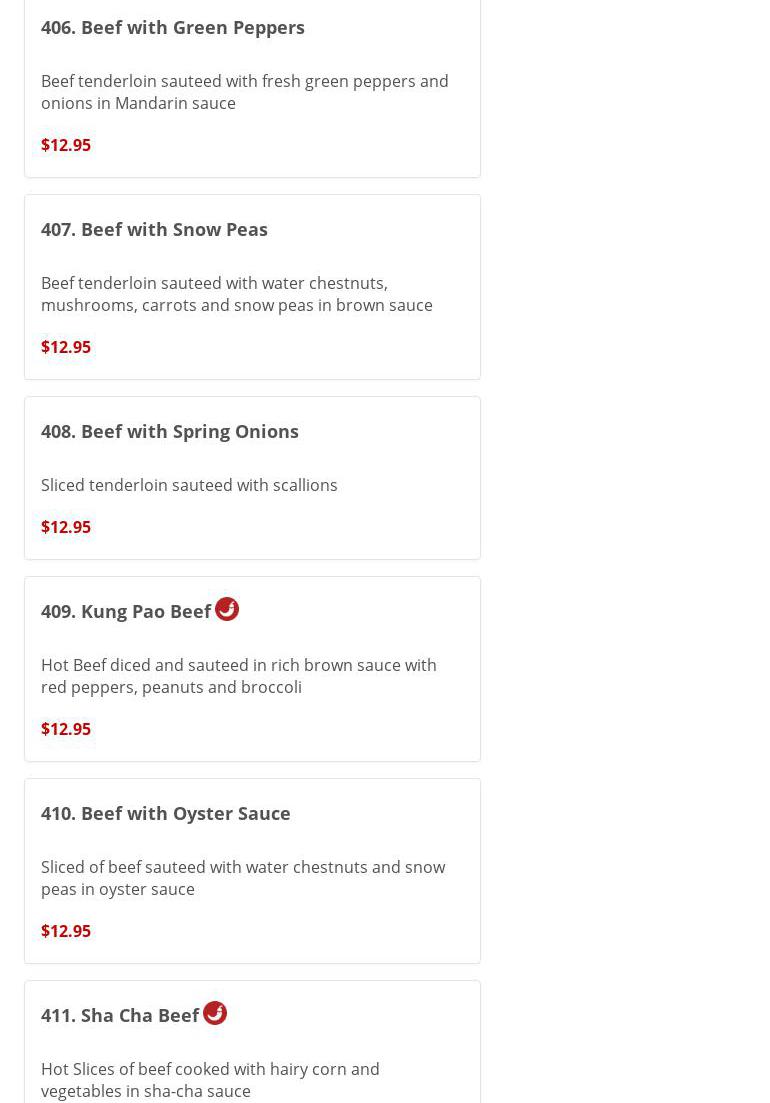The width and height of the screenshot is (770, 1103).
Task: Click the water chestnuts in oyster sauce description
Action: pyautogui.click(x=243, y=878)
